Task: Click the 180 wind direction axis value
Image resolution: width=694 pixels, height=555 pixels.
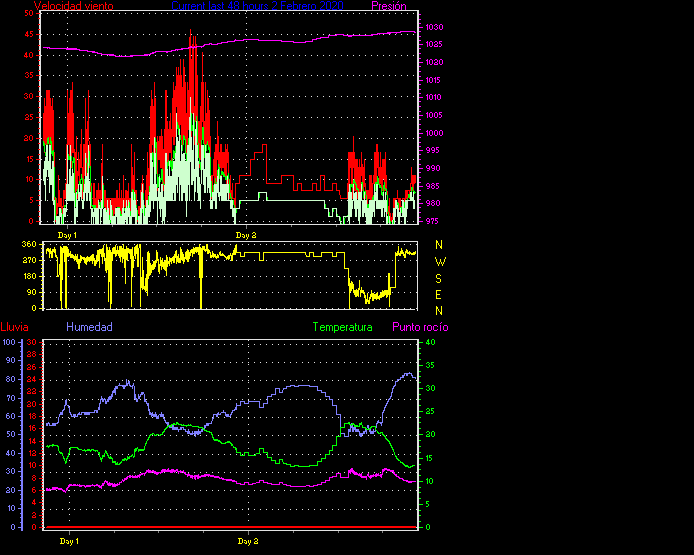Action: pyautogui.click(x=29, y=276)
